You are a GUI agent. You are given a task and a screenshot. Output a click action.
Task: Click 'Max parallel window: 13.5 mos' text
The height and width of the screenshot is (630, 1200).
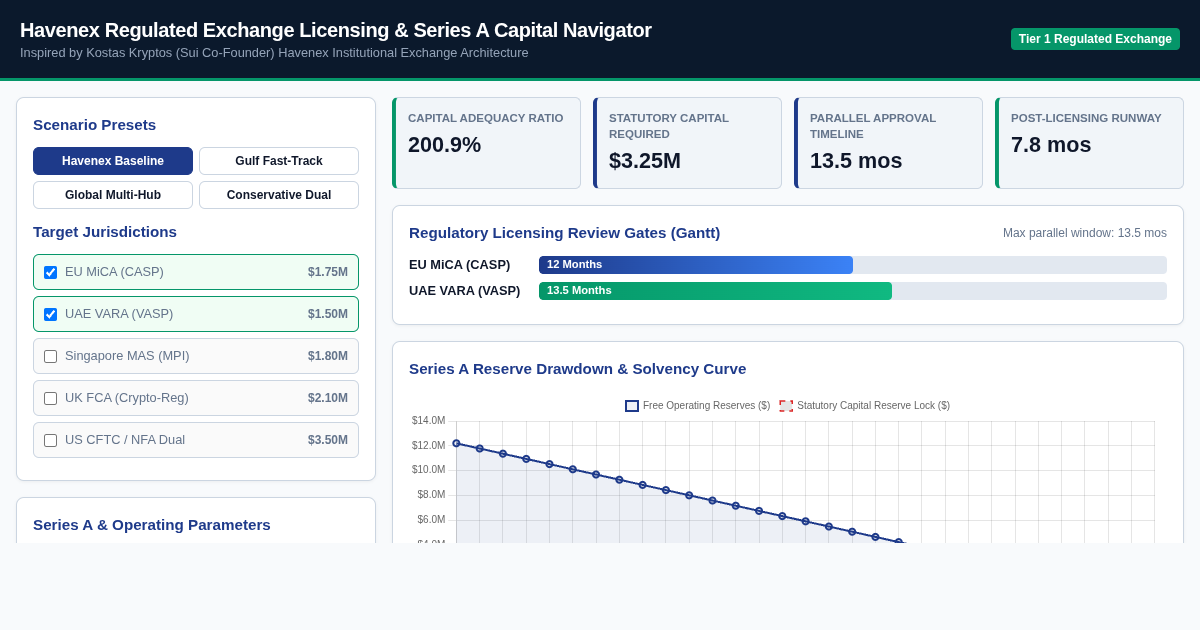[x=1085, y=233]
